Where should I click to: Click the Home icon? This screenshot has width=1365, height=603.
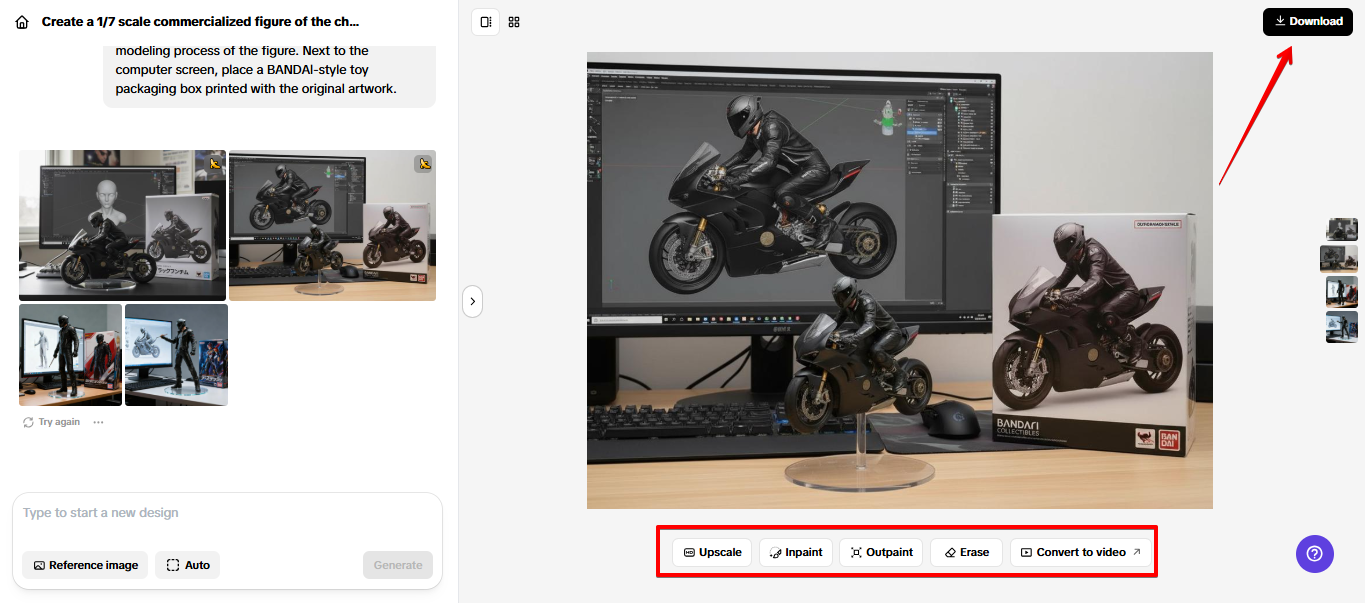[21, 21]
